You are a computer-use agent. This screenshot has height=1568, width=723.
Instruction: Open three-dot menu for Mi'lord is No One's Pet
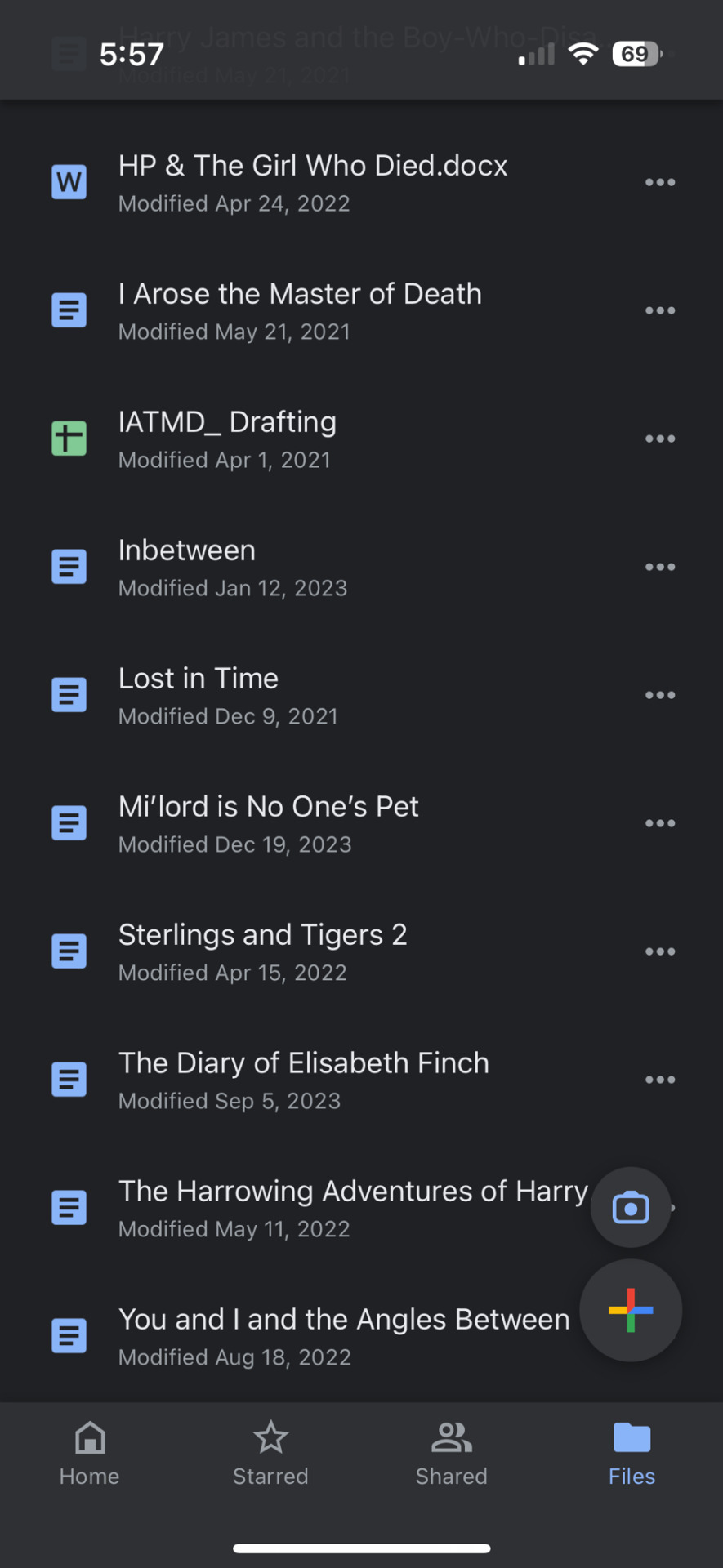click(x=660, y=823)
